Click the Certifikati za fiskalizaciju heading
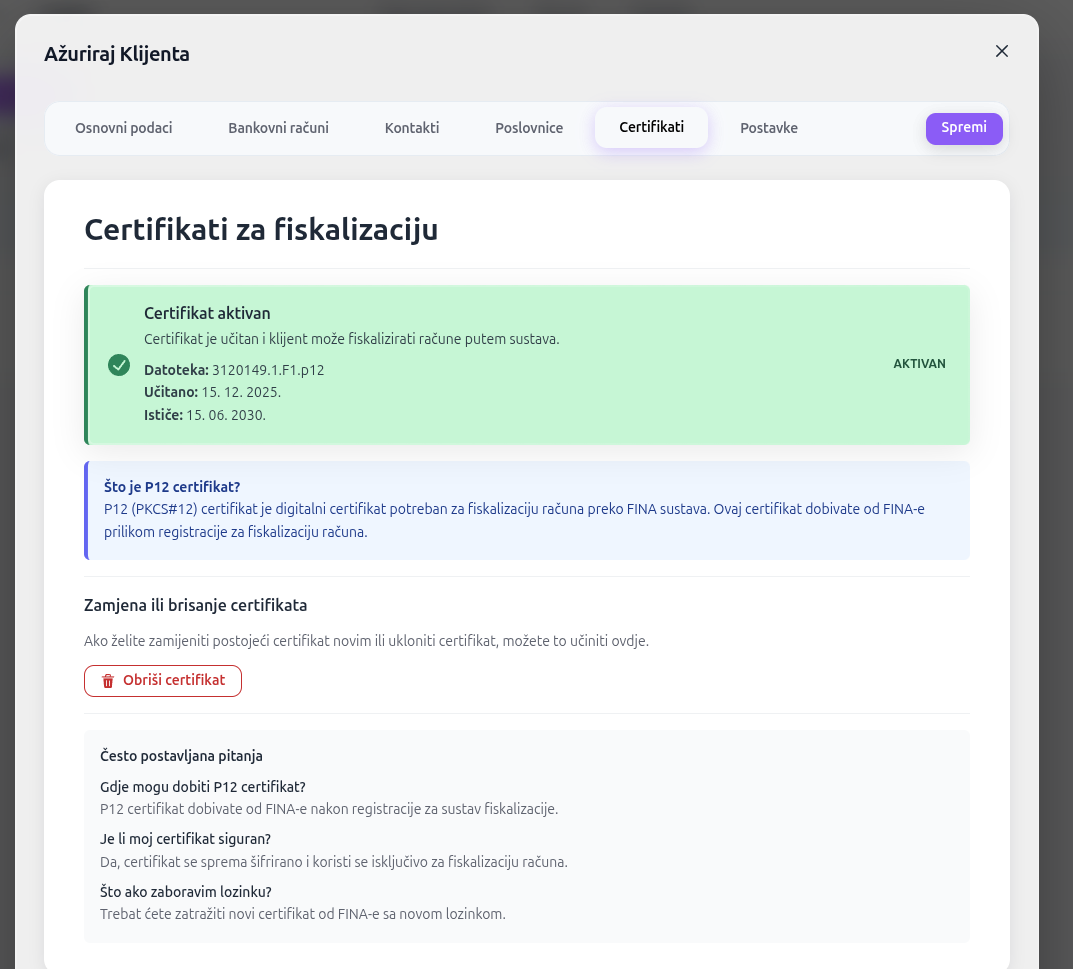Viewport: 1073px width, 969px height. coord(261,230)
